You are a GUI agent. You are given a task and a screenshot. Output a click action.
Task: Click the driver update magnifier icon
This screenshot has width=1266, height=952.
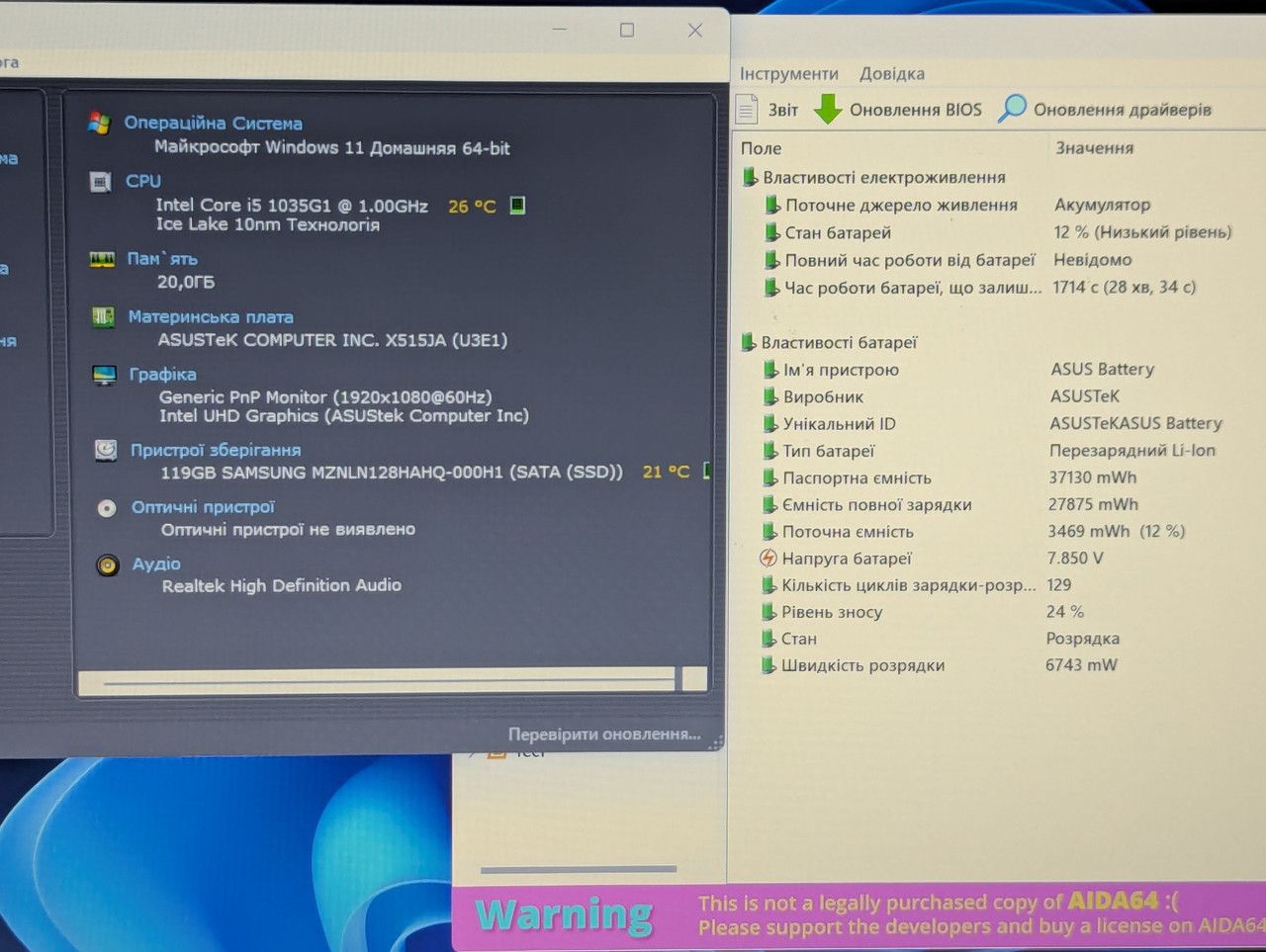pos(1012,109)
